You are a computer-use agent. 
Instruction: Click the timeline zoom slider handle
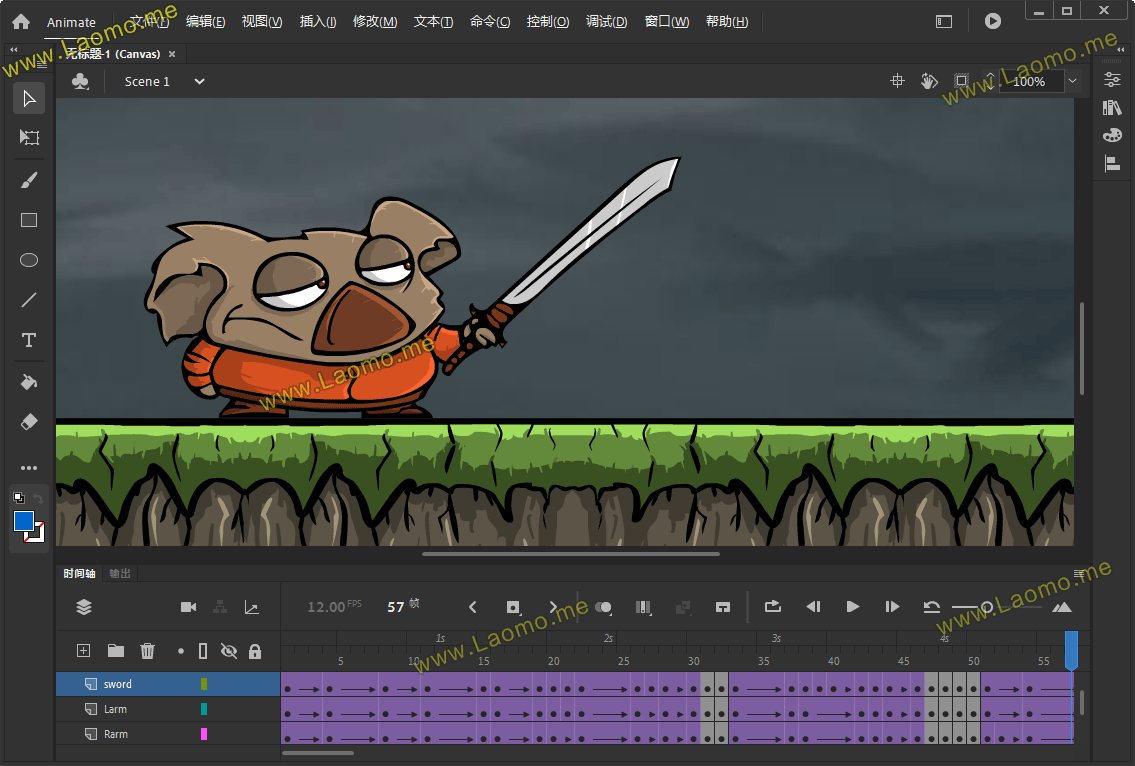coord(987,607)
